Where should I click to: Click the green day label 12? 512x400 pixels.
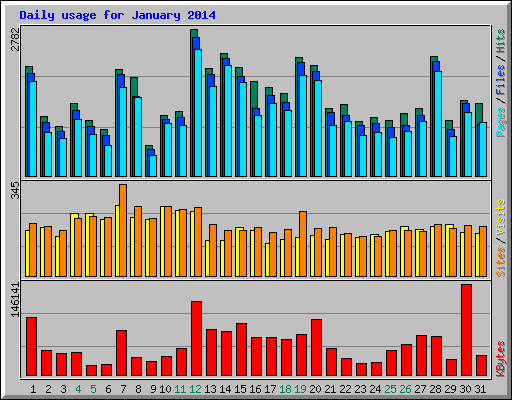point(195,389)
